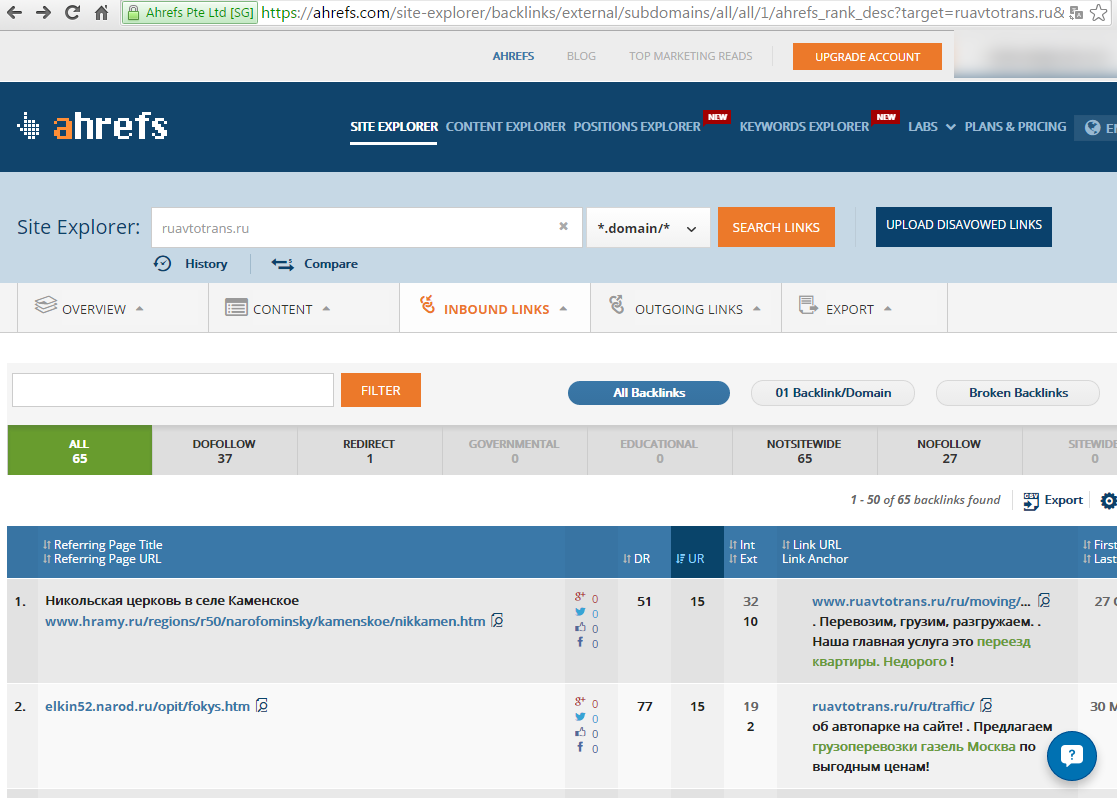The image size is (1117, 798).
Task: Expand the LABS menu chevron
Action: [x=950, y=127]
